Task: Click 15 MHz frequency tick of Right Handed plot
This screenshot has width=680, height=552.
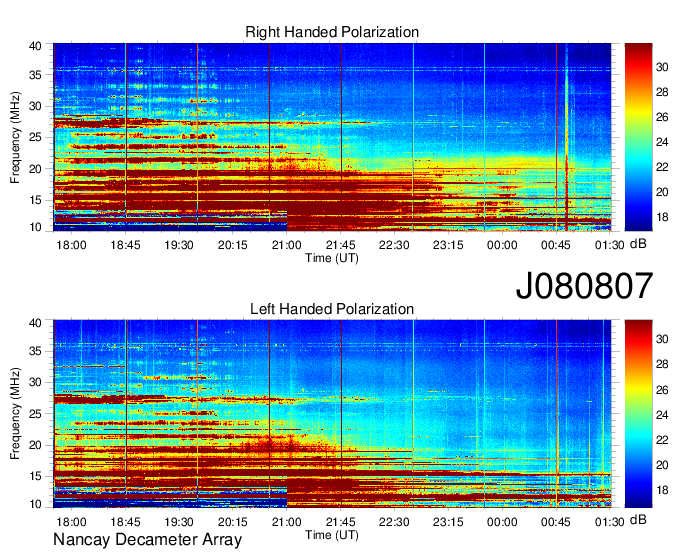Action: coord(35,200)
